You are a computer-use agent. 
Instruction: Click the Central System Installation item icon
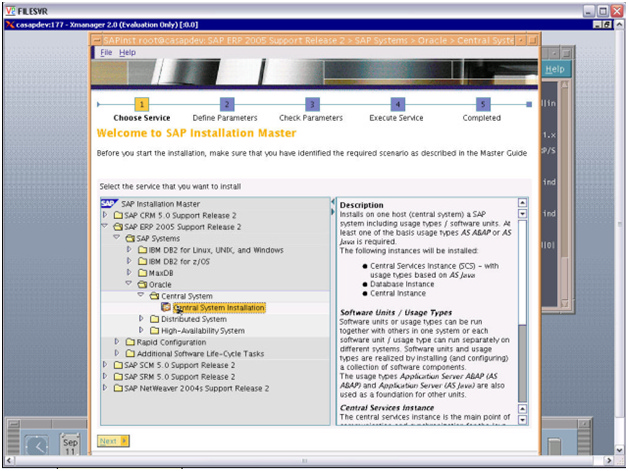point(167,308)
